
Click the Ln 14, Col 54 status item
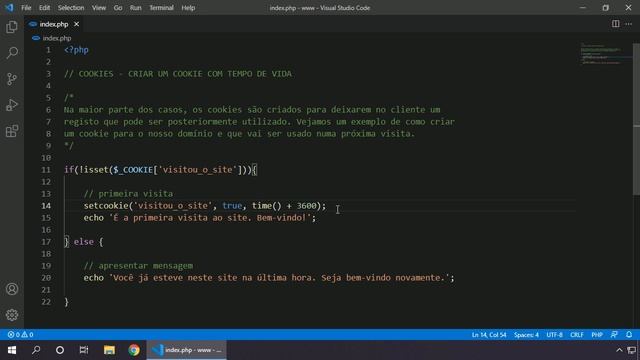(489, 335)
